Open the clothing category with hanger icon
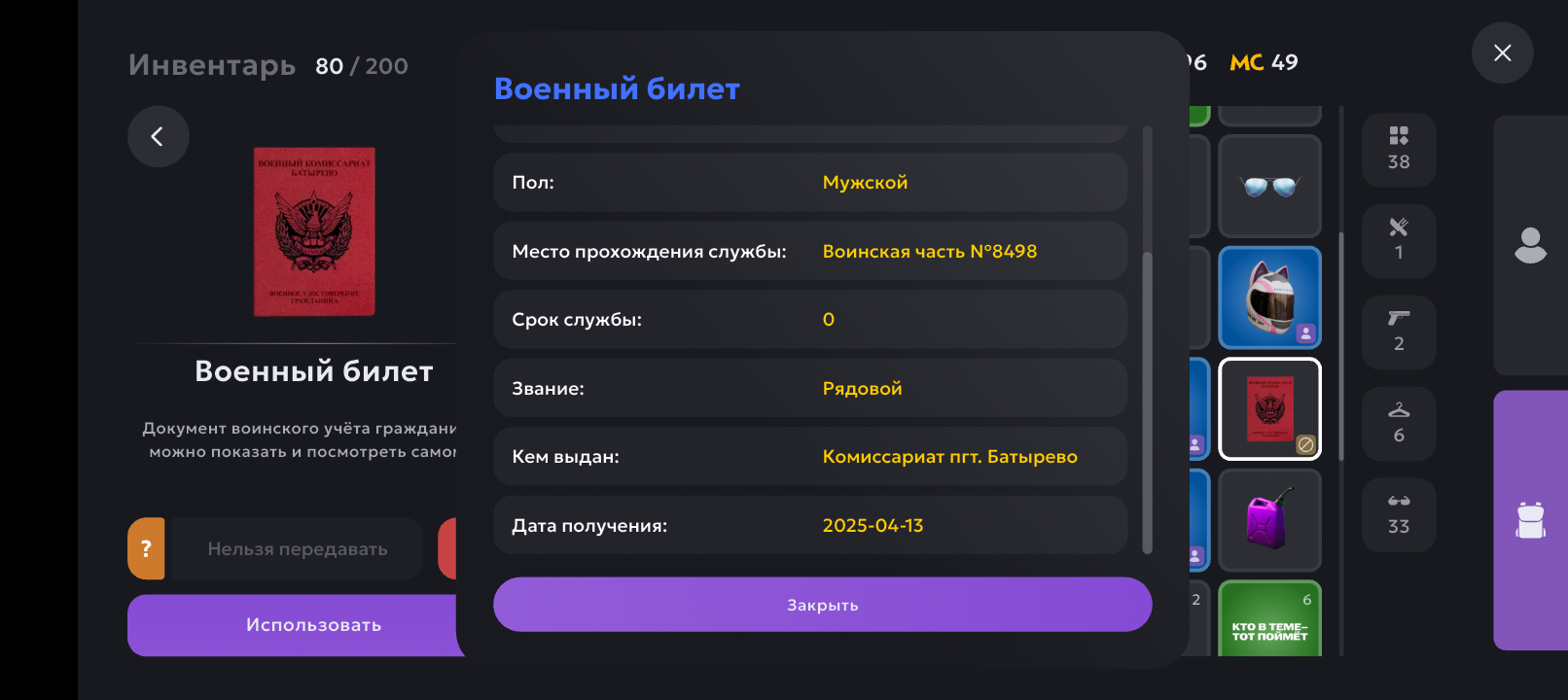Image resolution: width=1568 pixels, height=700 pixels. (x=1398, y=422)
